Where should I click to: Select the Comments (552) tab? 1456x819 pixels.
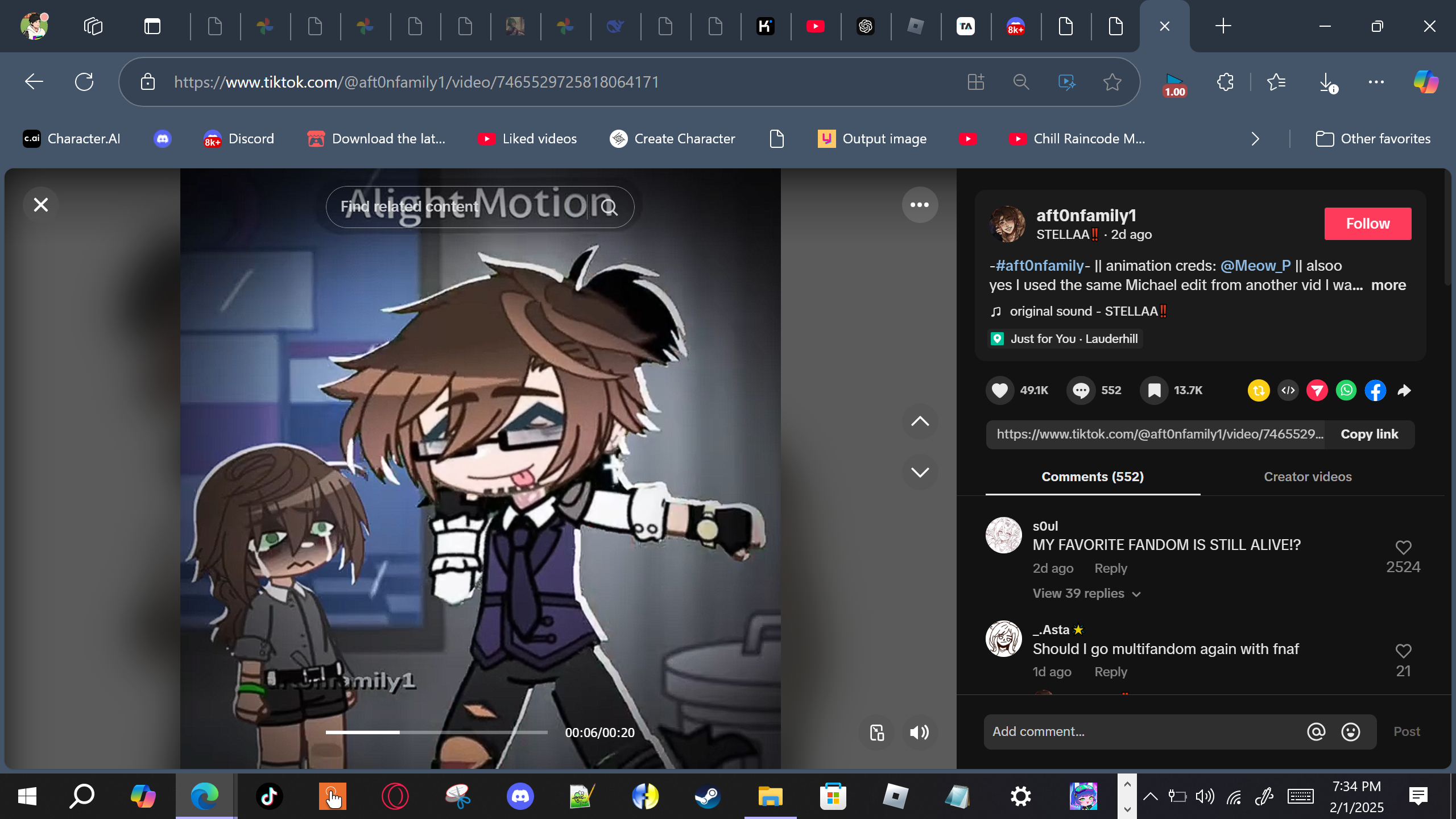(1092, 477)
